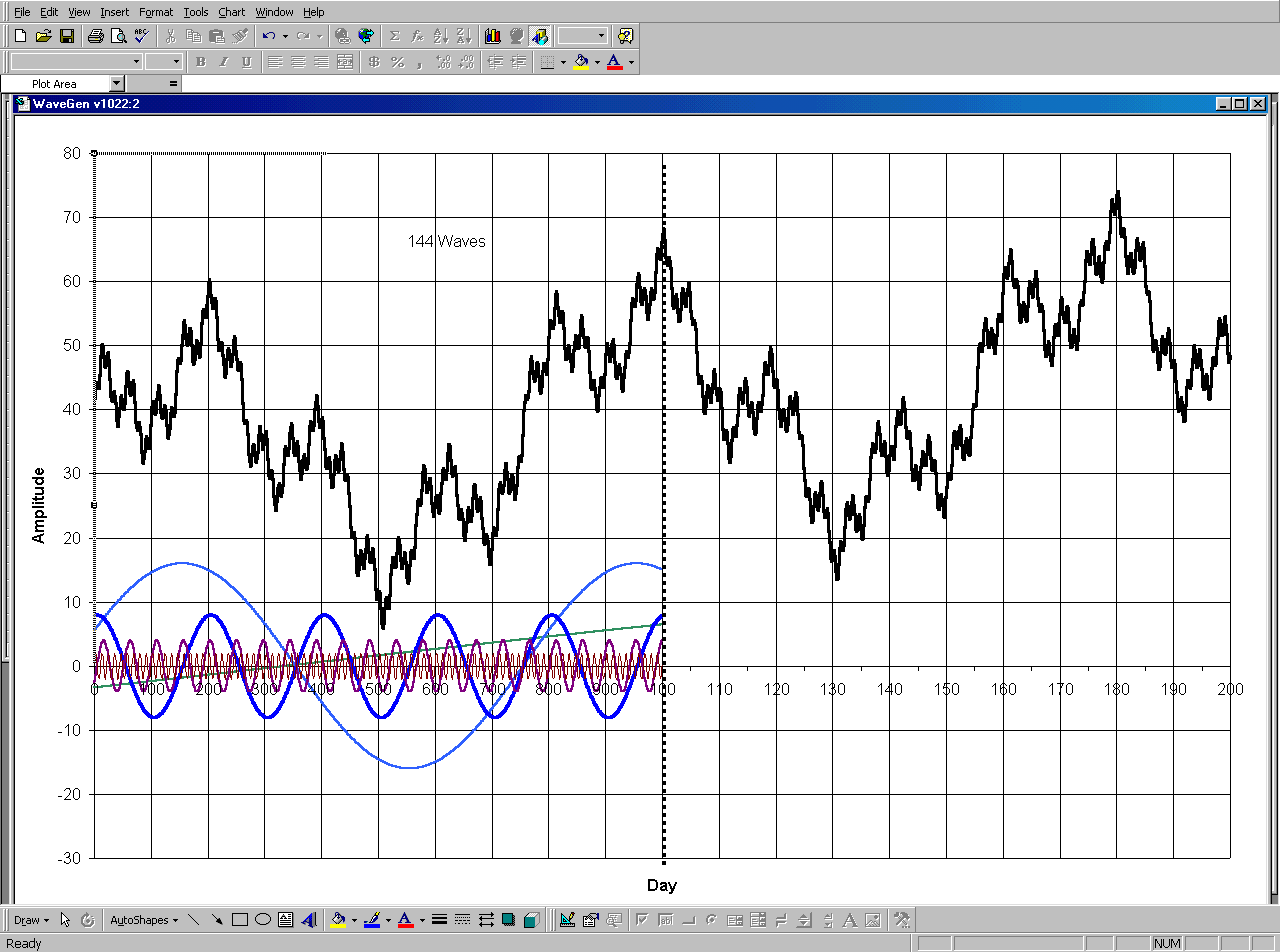The width and height of the screenshot is (1280, 952).
Task: Expand the Borders dropdown arrow
Action: (563, 62)
